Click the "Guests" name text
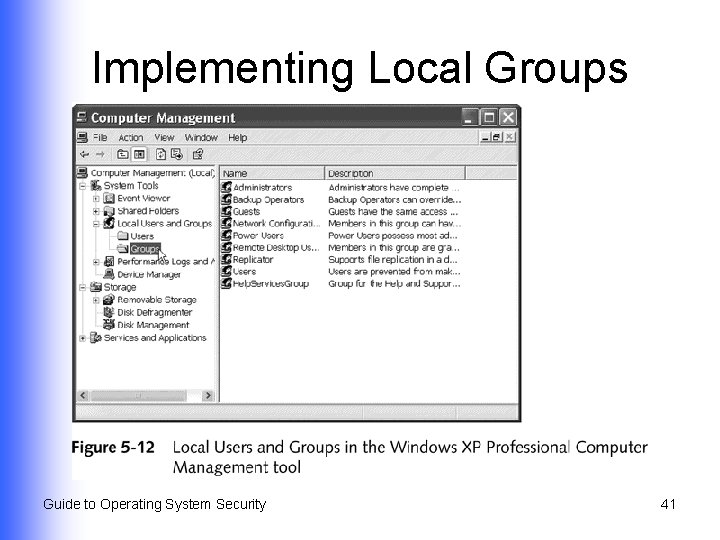 pyautogui.click(x=247, y=212)
